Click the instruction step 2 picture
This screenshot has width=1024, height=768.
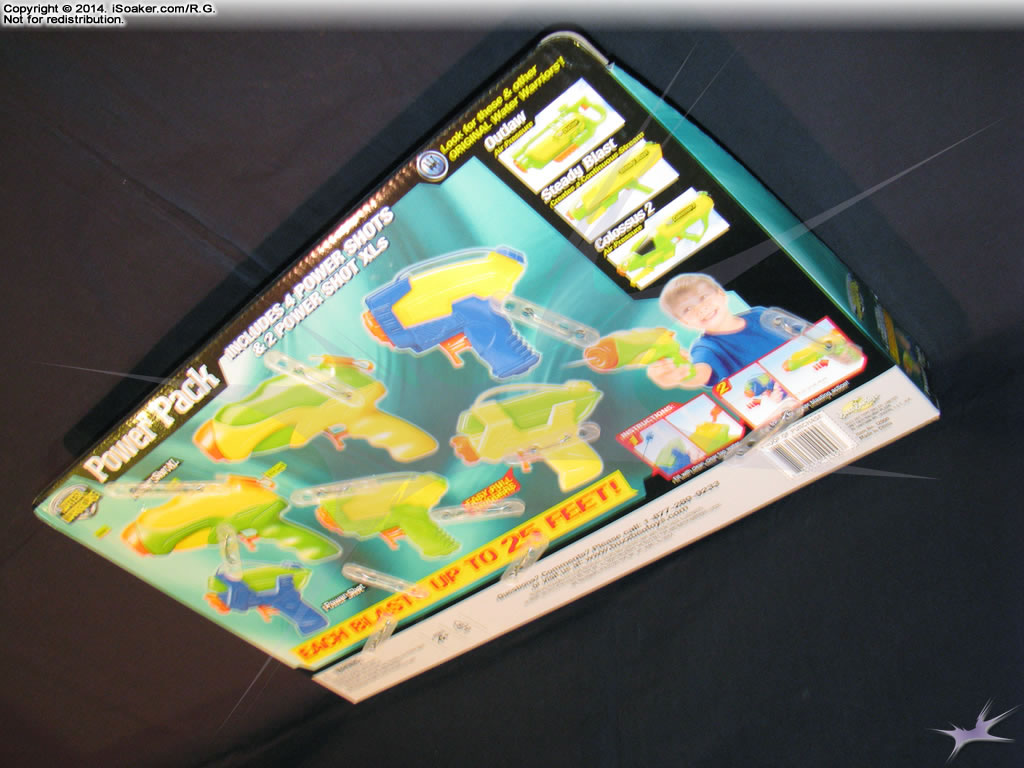790,369
